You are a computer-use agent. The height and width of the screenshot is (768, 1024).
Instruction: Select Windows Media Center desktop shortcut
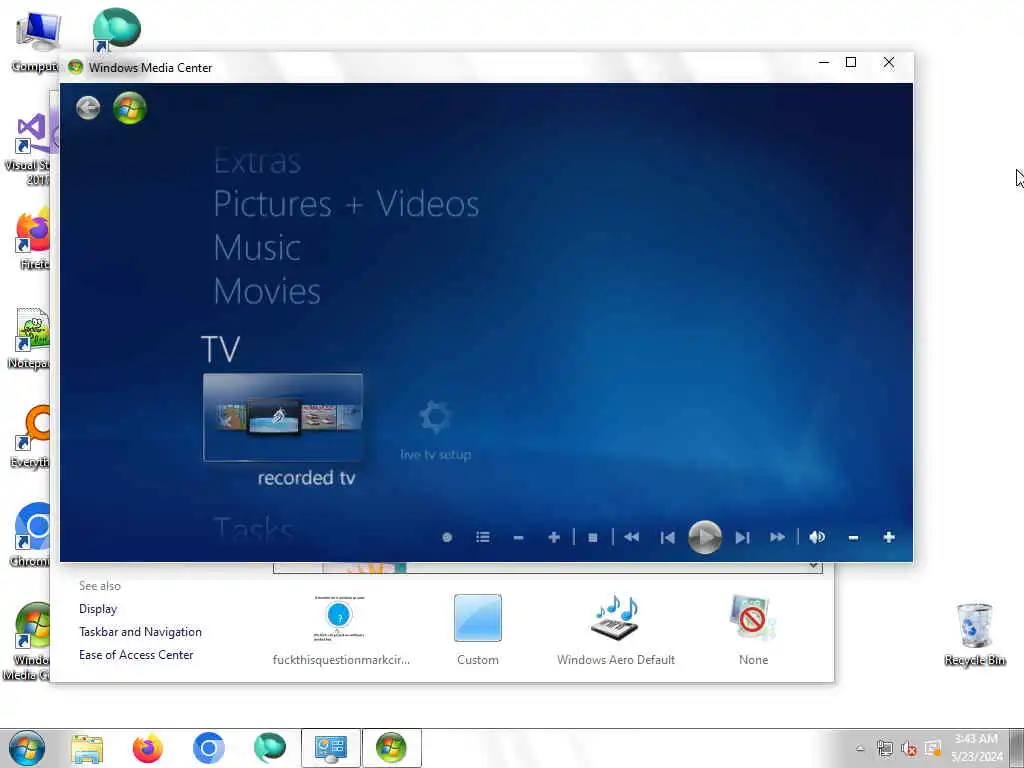[x=27, y=641]
